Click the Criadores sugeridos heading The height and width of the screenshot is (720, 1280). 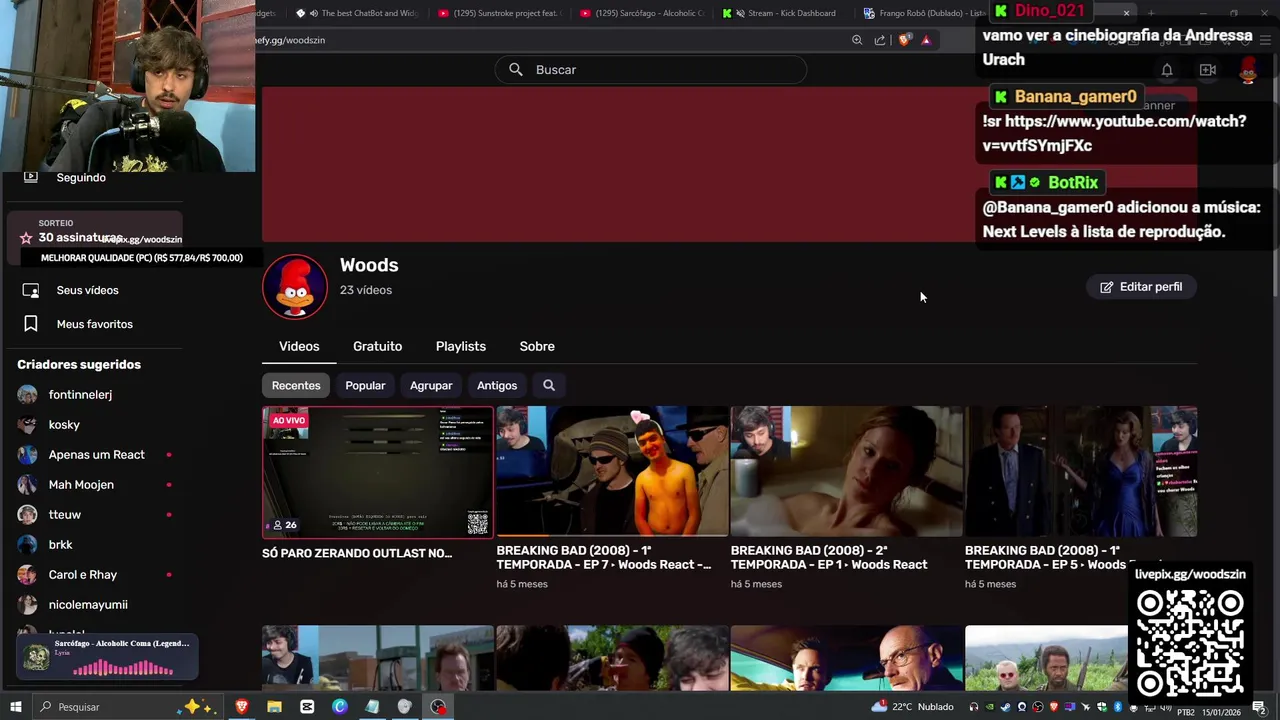coord(79,365)
